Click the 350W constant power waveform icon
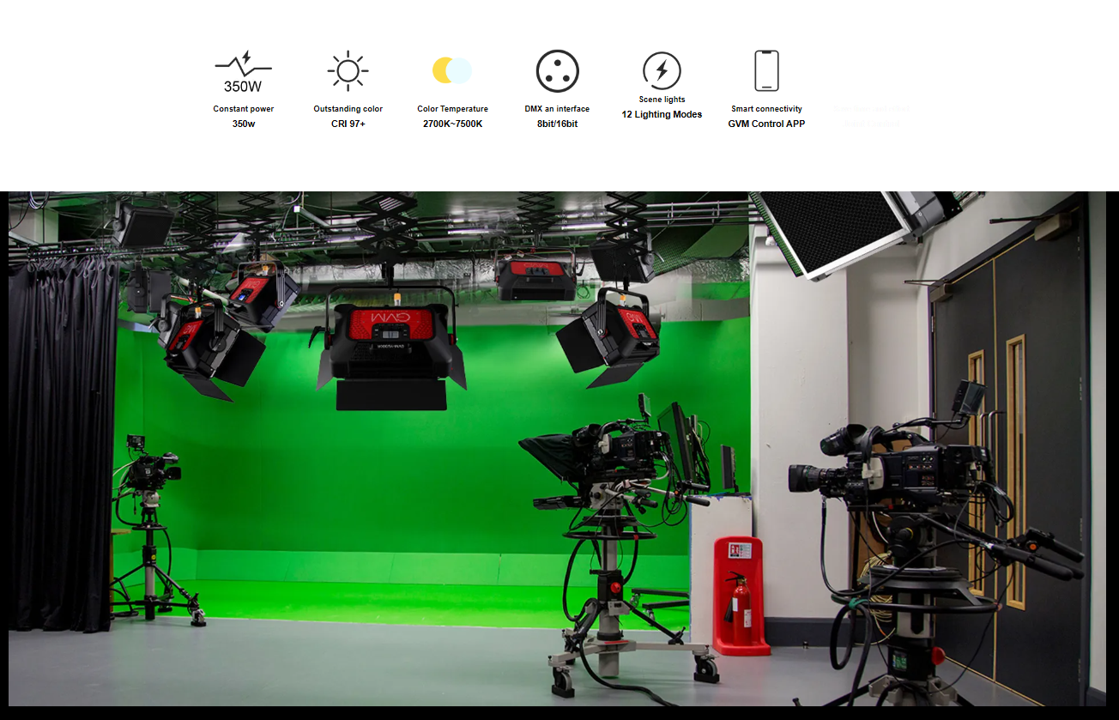The width and height of the screenshot is (1119, 720). point(243,72)
